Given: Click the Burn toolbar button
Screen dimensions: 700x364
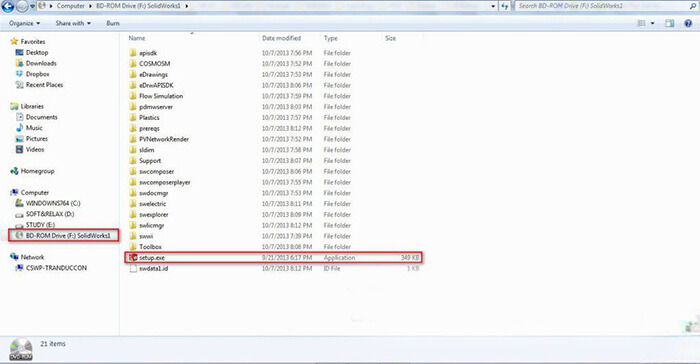Looking at the screenshot, I should pos(113,23).
